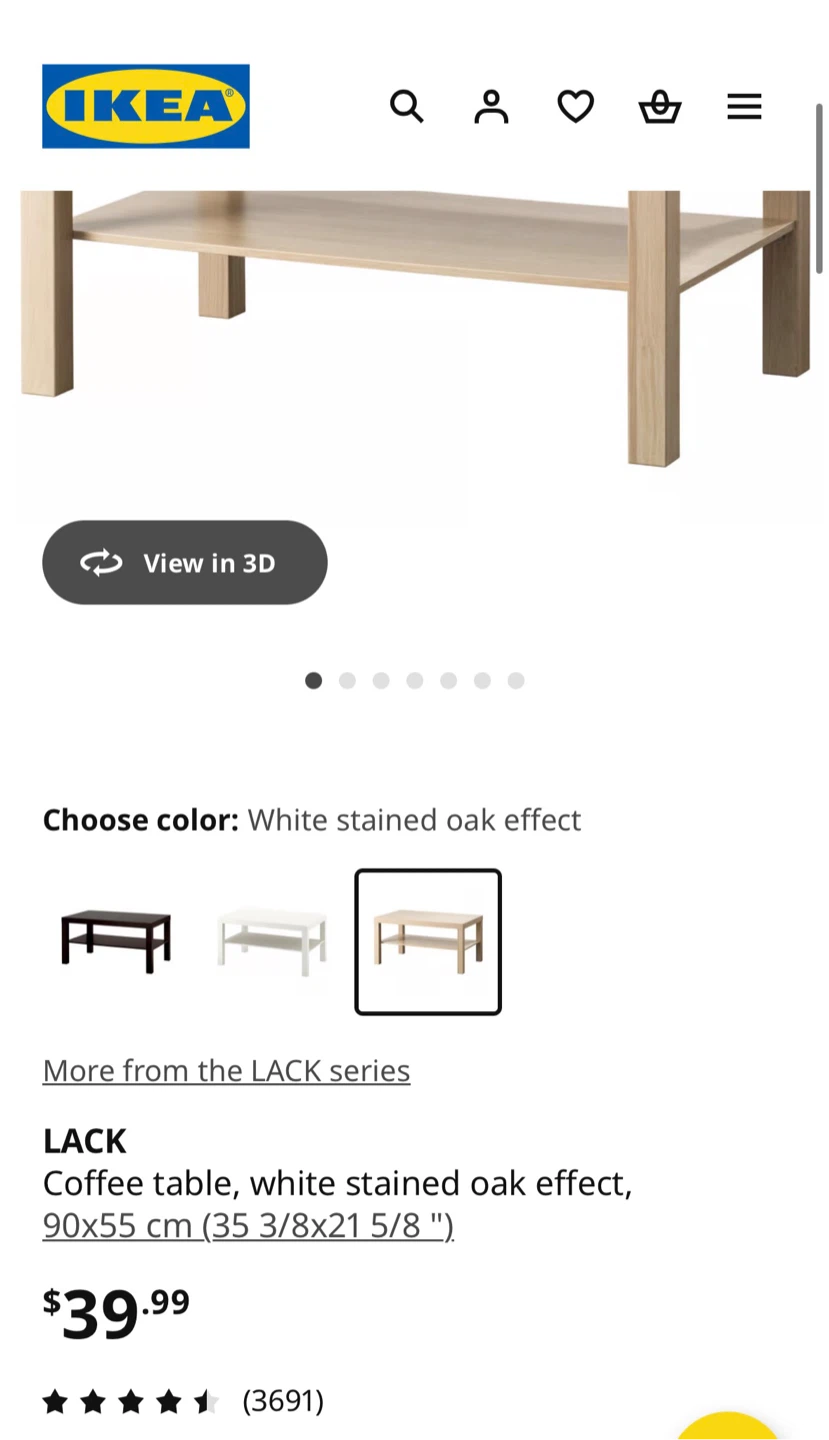Open the favorites heart icon
829x1440 pixels.
click(x=575, y=106)
